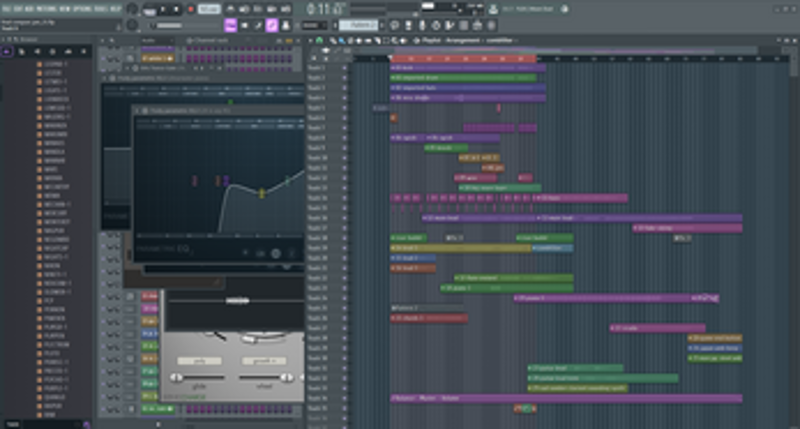Select the Playlist Delete tool
800x429 pixels.
pos(351,40)
